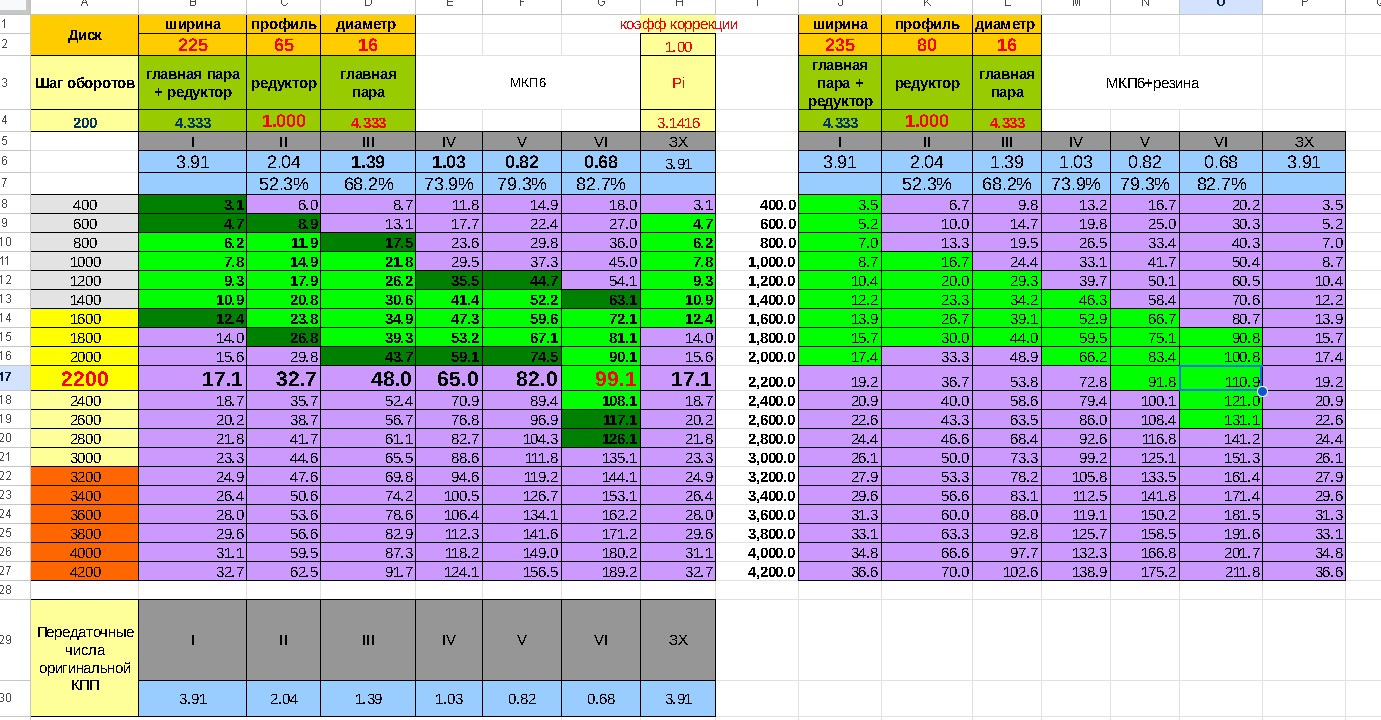The width and height of the screenshot is (1381, 720).
Task: Click the tire width cell showing 235
Action: pos(840,45)
